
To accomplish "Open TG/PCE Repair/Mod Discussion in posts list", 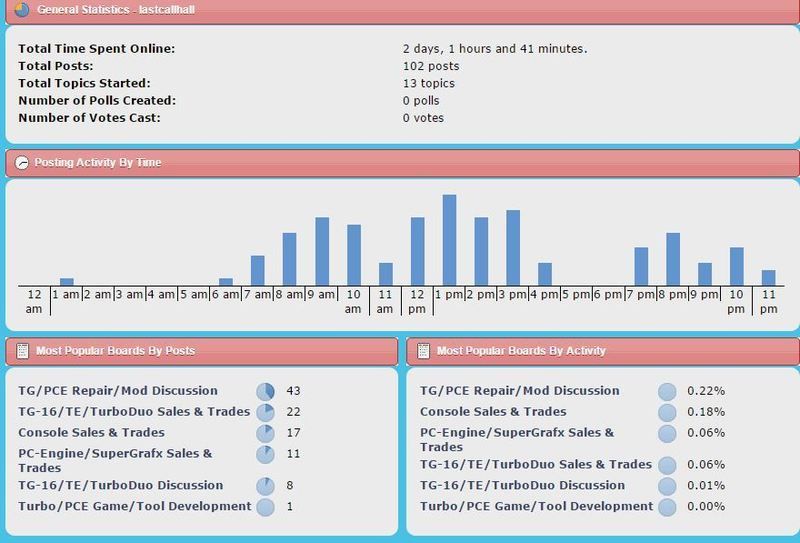I will (117, 391).
